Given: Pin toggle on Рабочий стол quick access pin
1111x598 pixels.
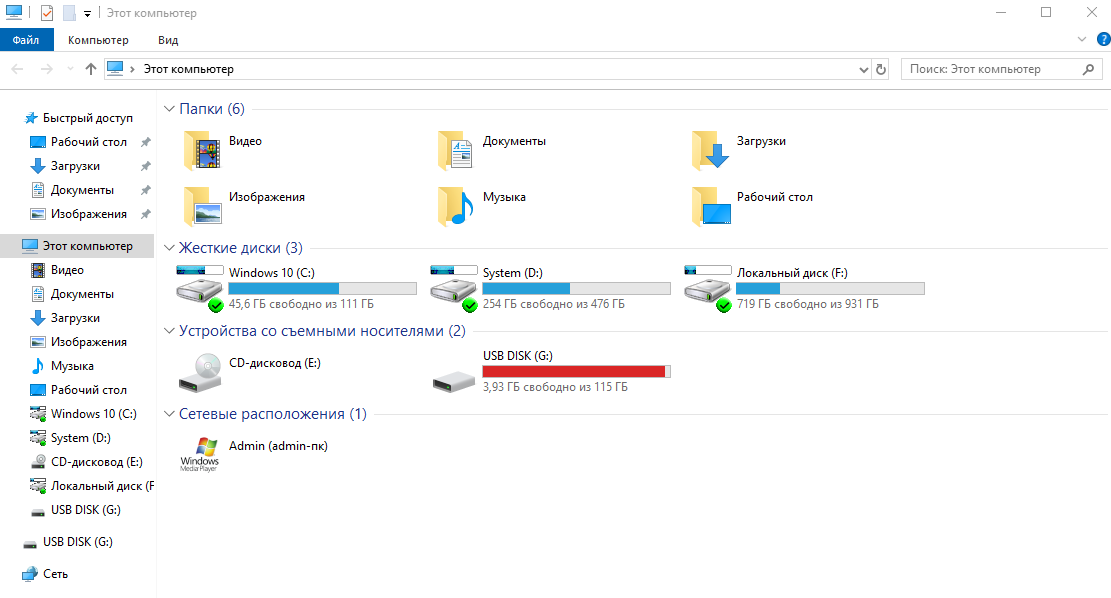Looking at the screenshot, I should [x=145, y=141].
